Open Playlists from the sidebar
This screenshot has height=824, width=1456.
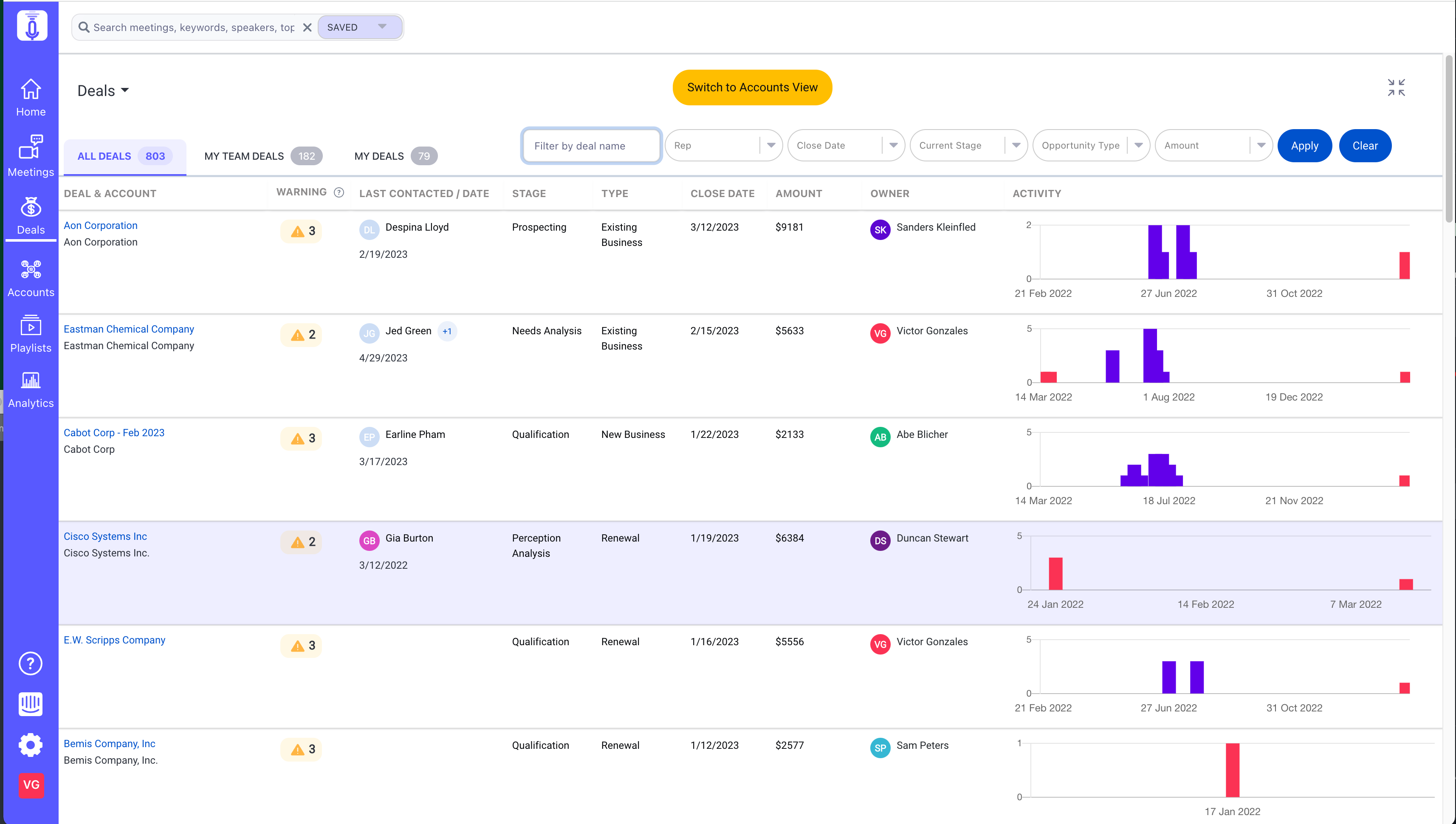(x=31, y=334)
